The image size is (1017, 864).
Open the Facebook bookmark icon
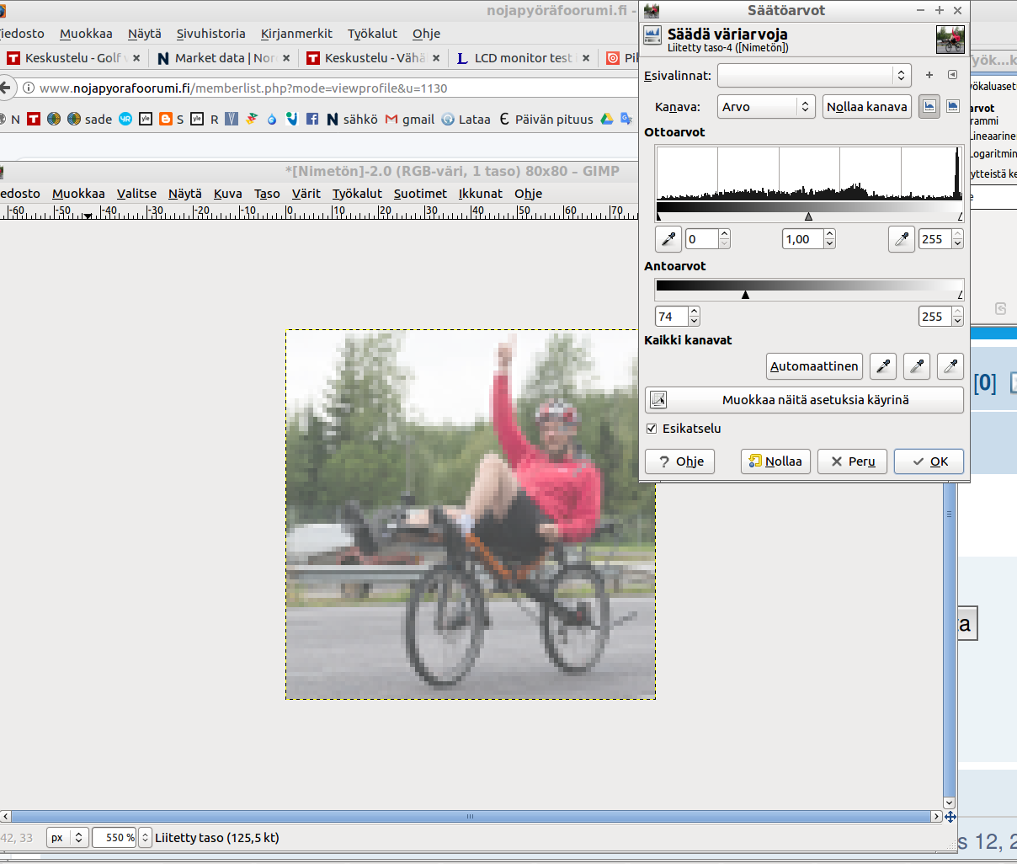coord(312,119)
